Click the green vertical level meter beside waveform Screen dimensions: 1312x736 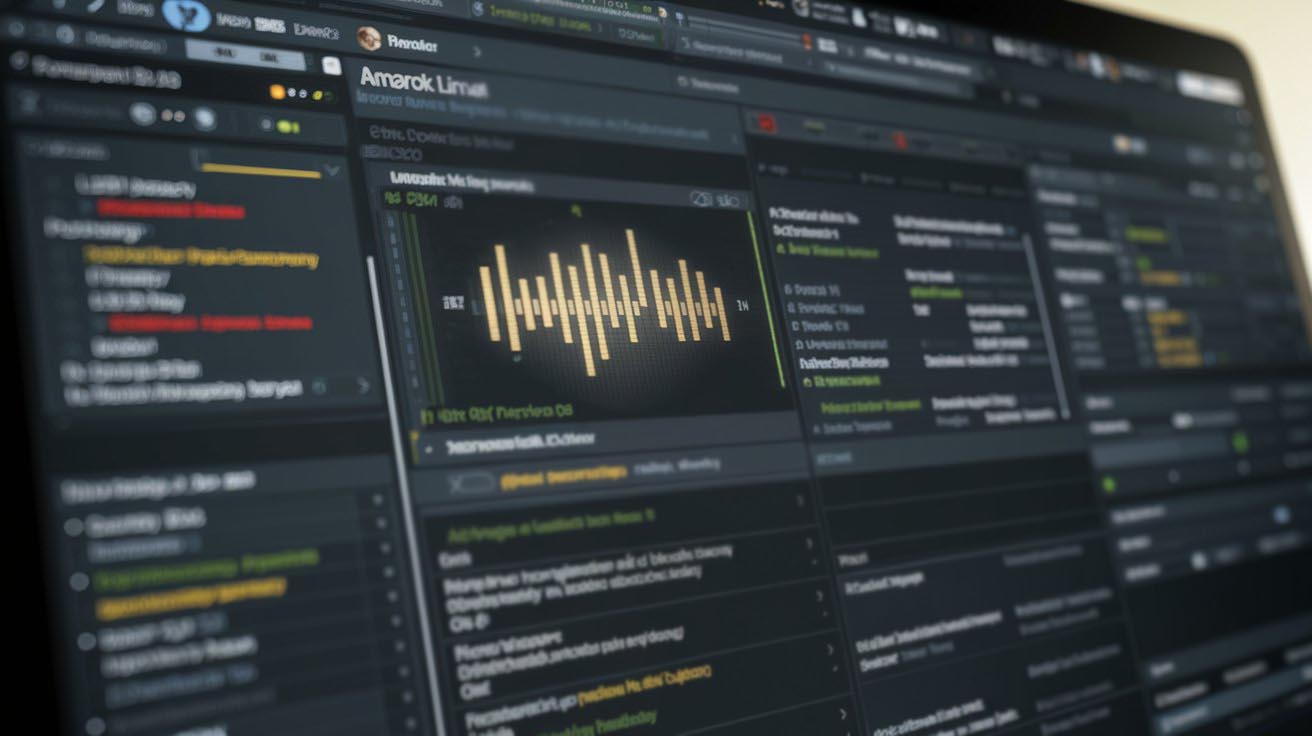[x=766, y=298]
